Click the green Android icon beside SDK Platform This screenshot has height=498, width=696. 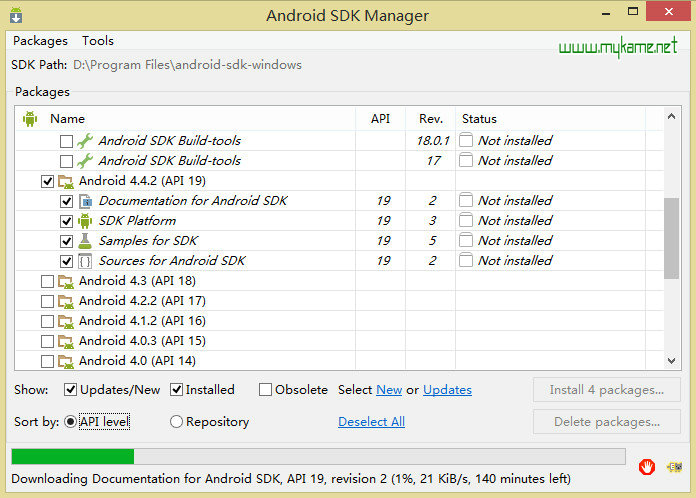[85, 221]
